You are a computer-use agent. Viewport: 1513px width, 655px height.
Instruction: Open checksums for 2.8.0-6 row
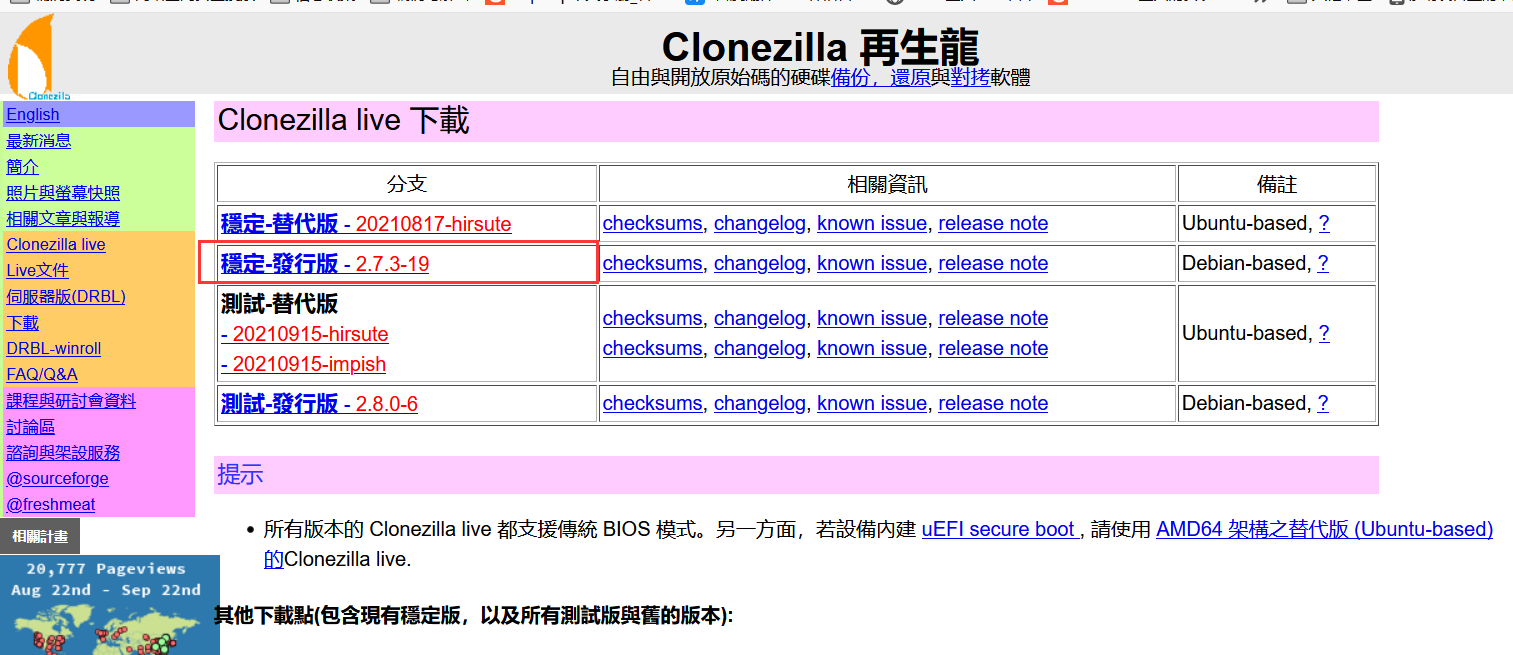tap(652, 404)
